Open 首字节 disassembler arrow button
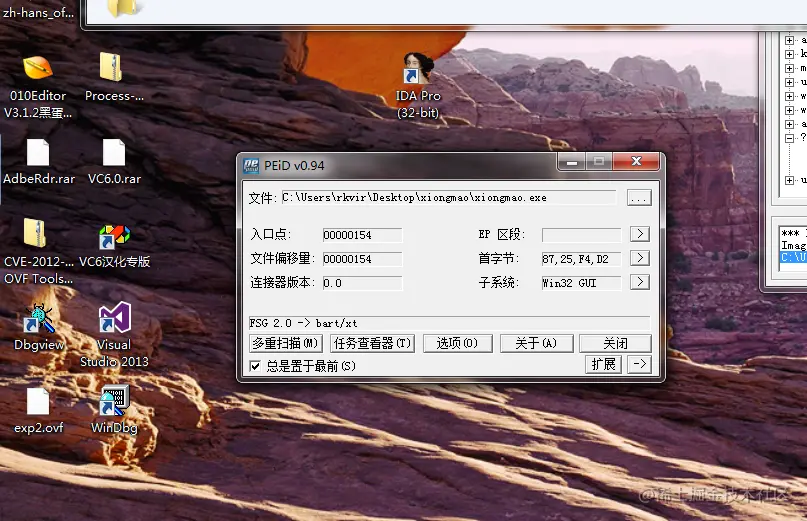This screenshot has height=521, width=807. [x=640, y=257]
